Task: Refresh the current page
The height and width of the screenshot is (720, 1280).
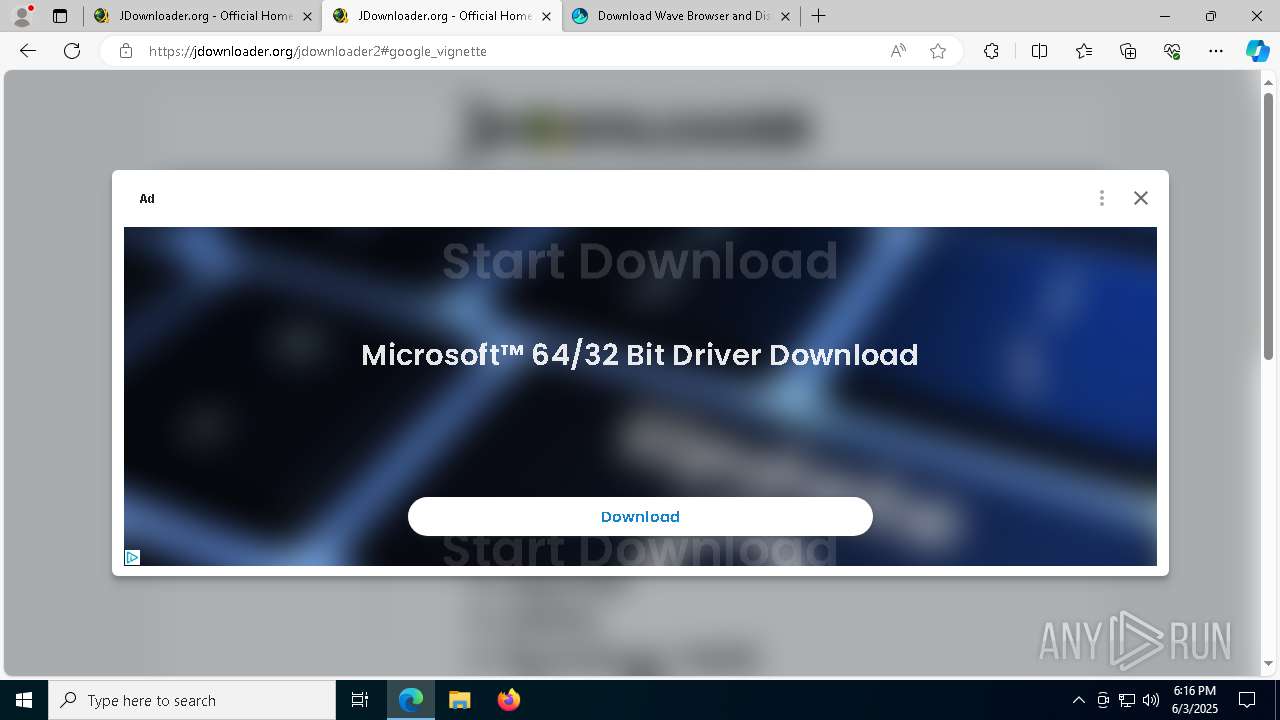Action: click(x=72, y=51)
